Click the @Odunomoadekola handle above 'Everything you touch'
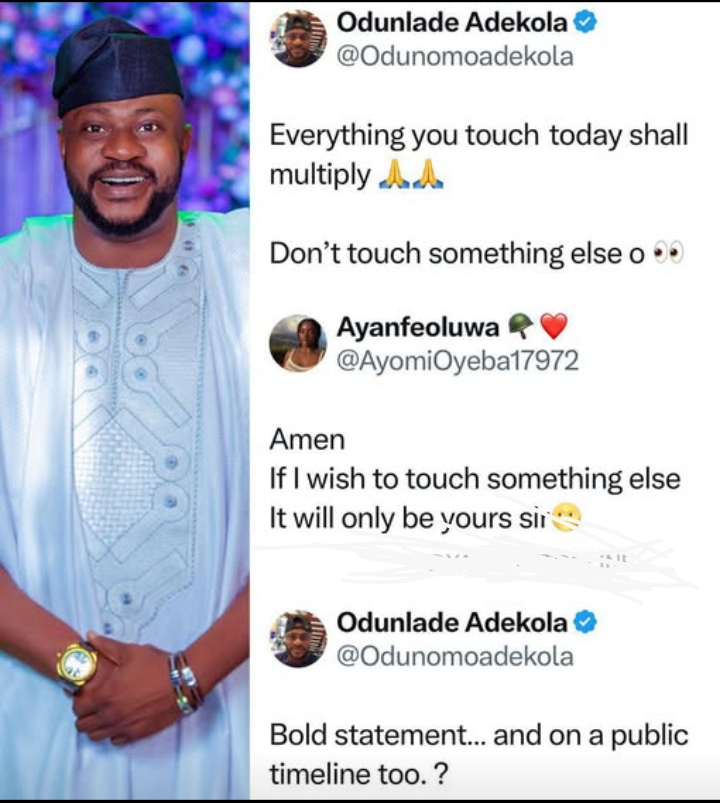720x803 pixels. tap(455, 56)
